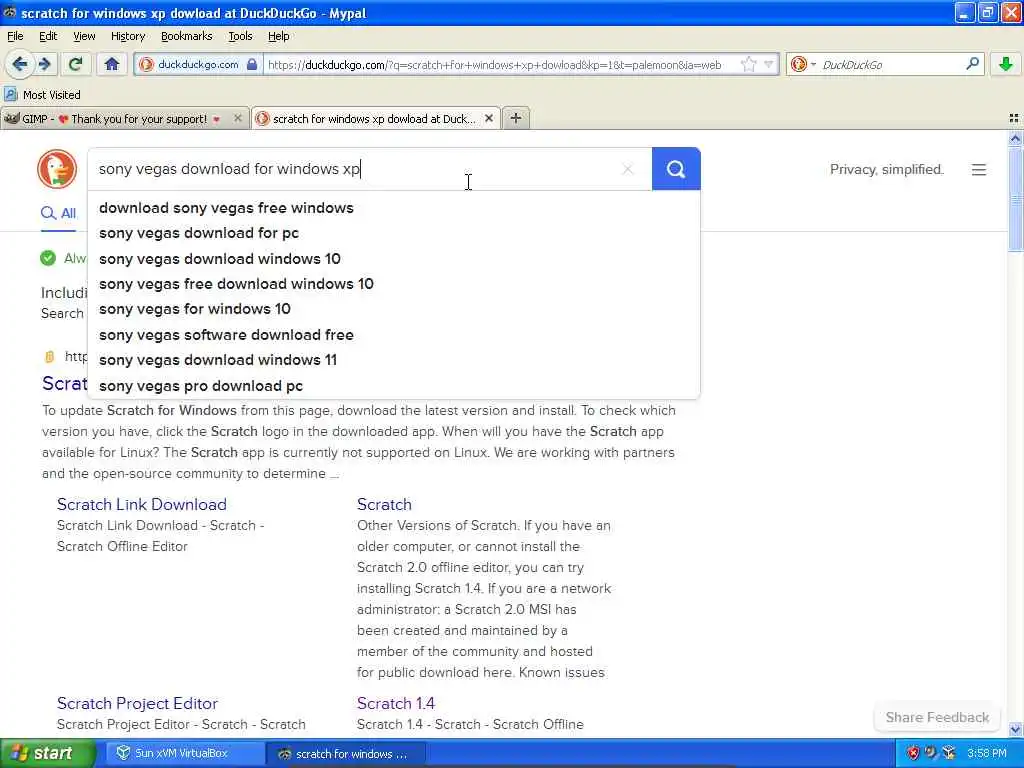
Task: Bookmark this page with the star icon
Action: 748,64
